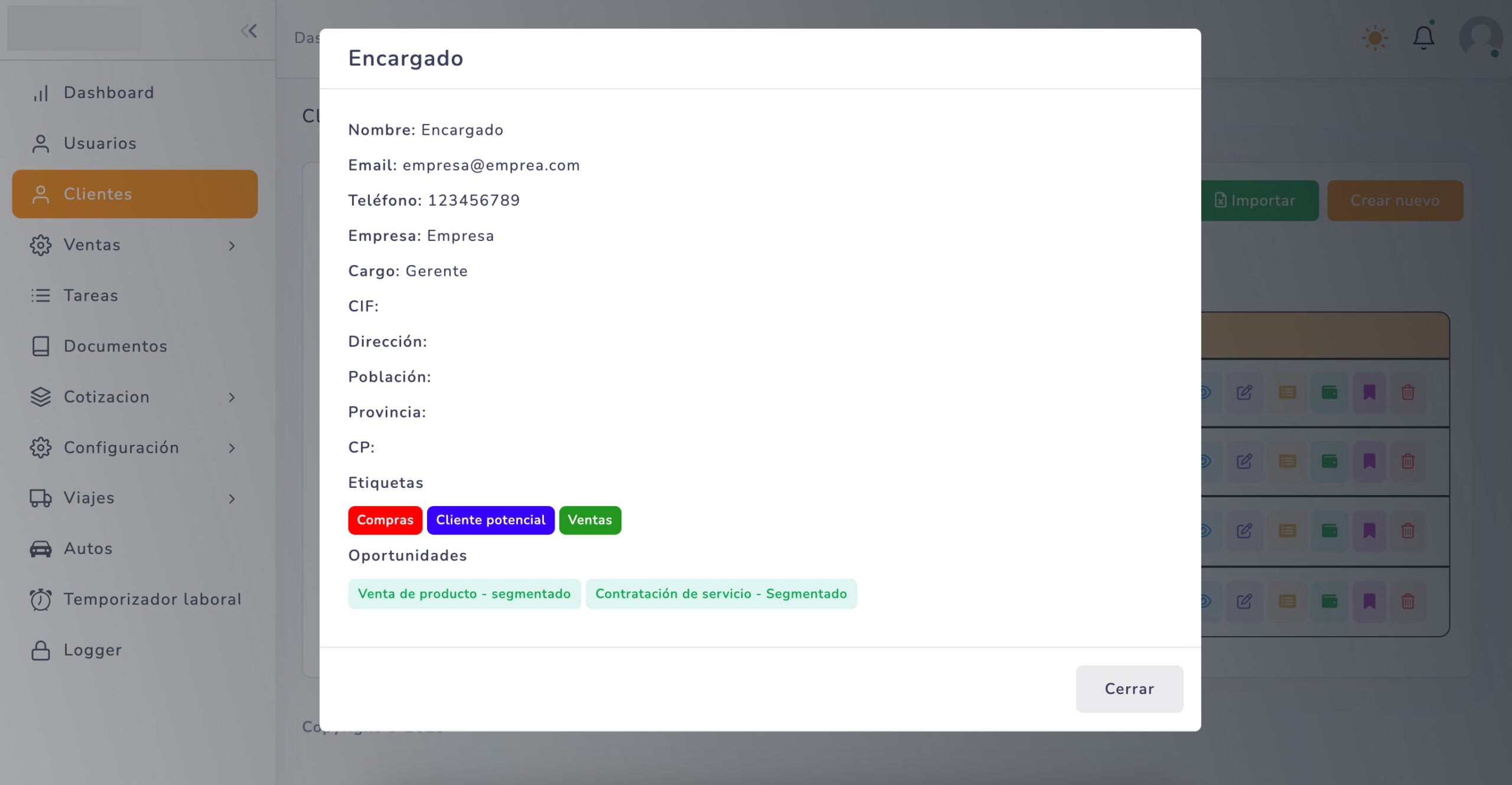Open the user avatar menu
Image resolution: width=1512 pixels, height=785 pixels.
[1481, 37]
